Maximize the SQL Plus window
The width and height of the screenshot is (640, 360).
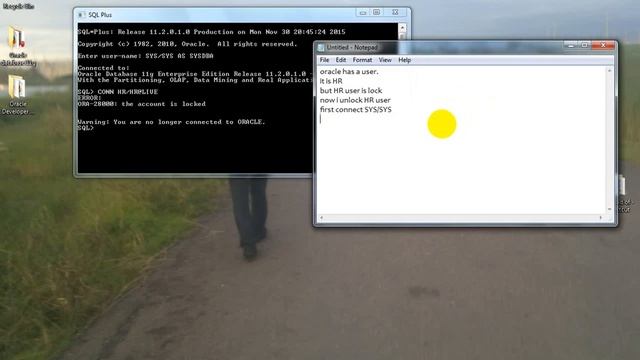(x=376, y=13)
